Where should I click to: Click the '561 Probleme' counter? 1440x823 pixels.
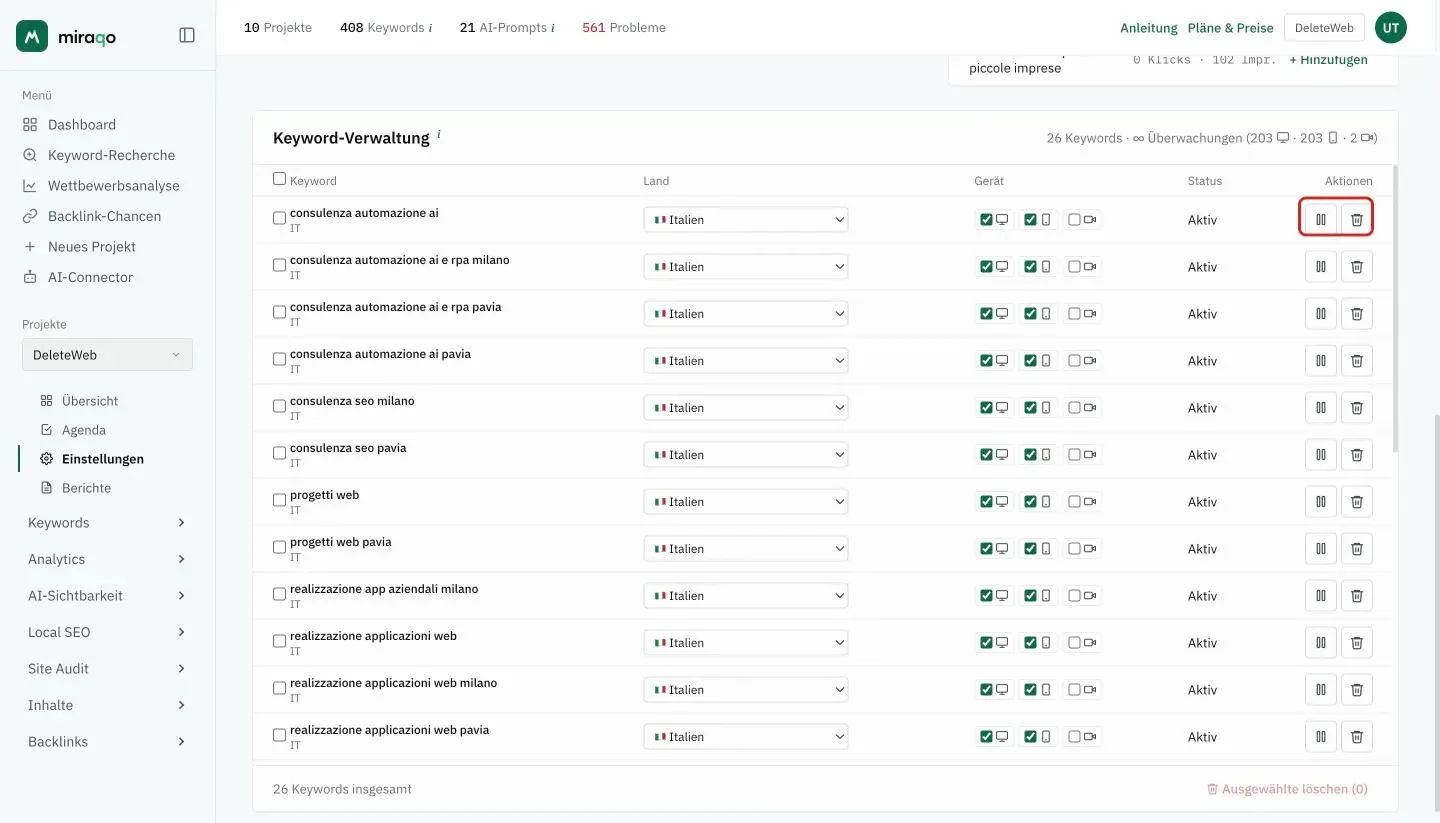[x=624, y=27]
